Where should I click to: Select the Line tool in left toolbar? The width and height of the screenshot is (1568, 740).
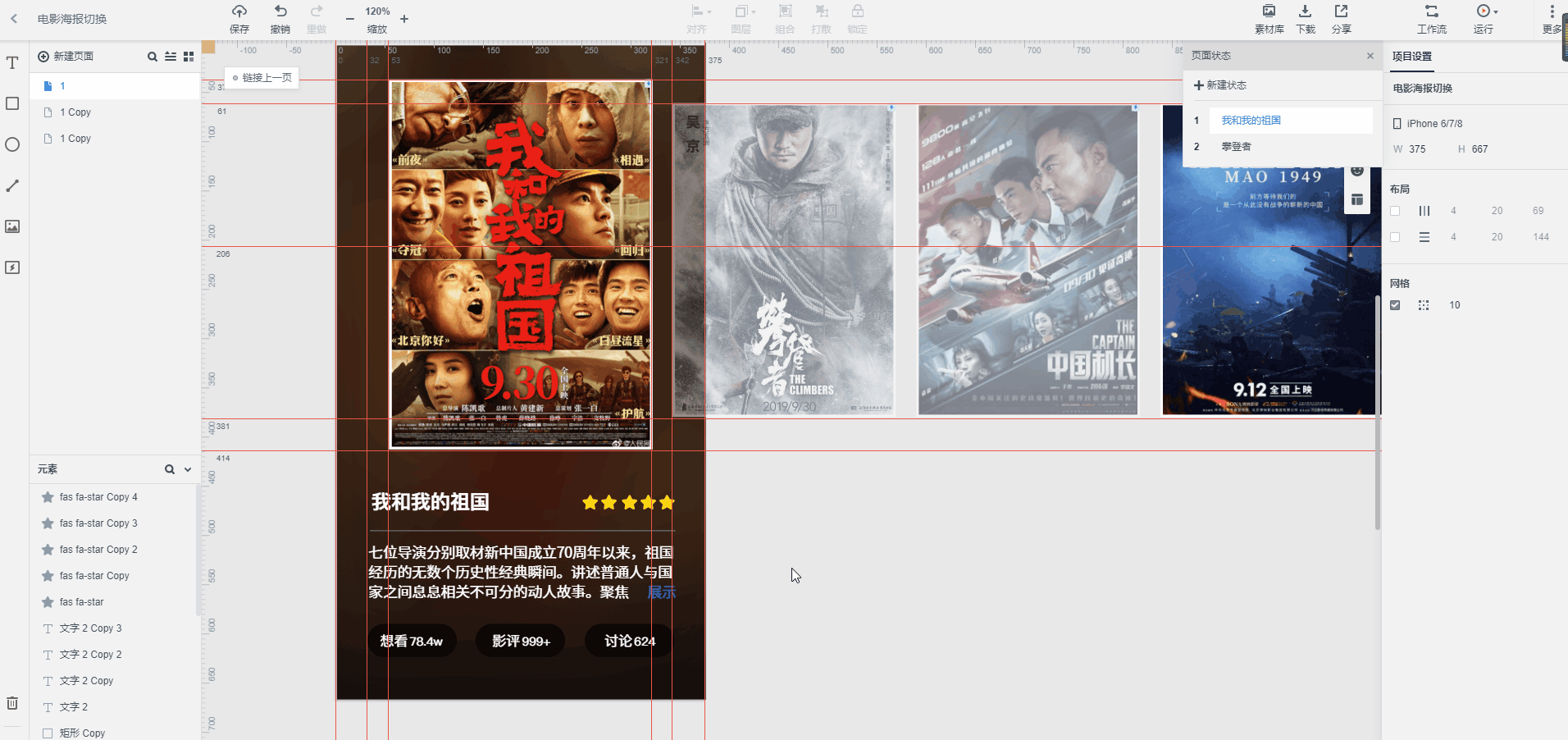coord(12,185)
